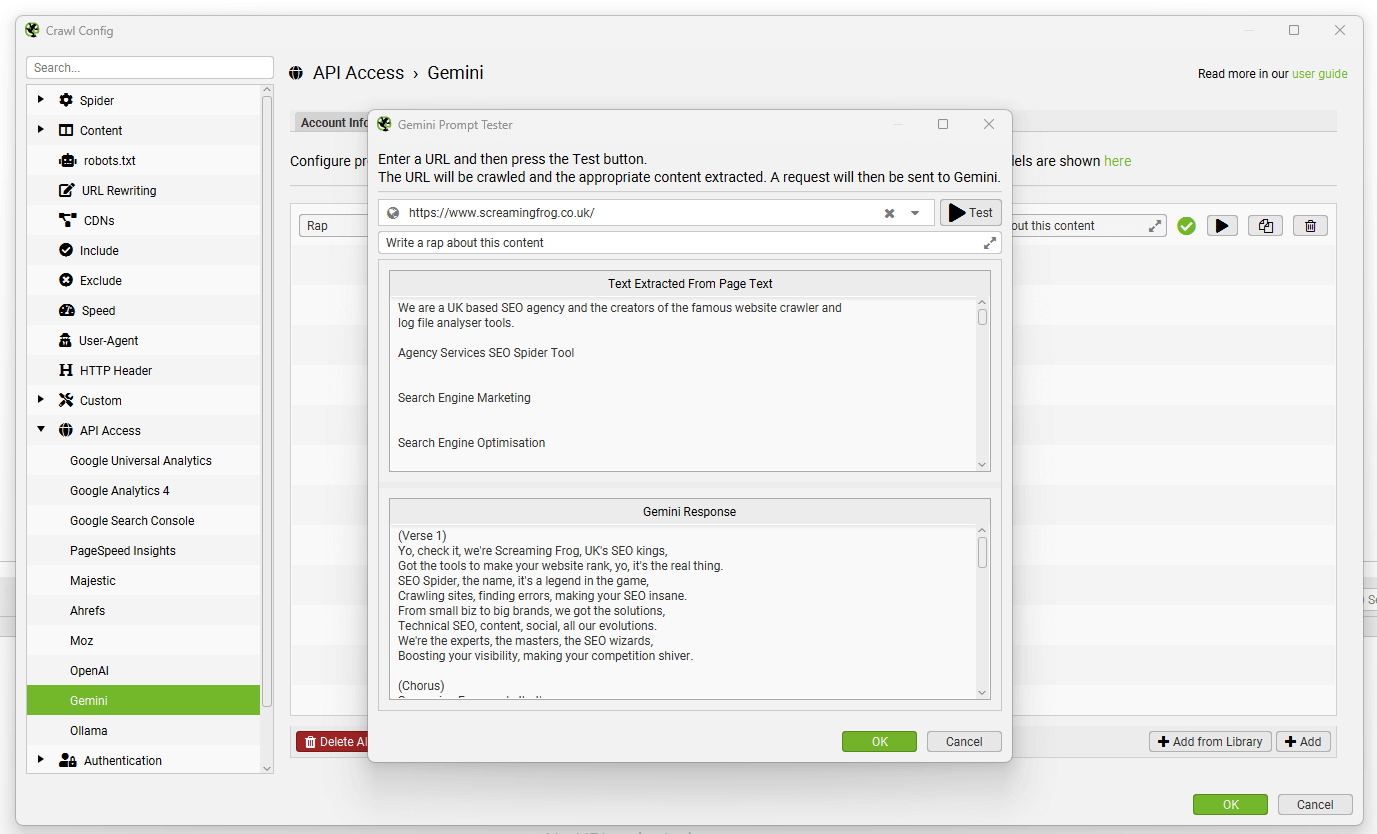Screen dimensions: 1377x834
Task: Click the green checkmark status icon
Action: pyautogui.click(x=1186, y=226)
